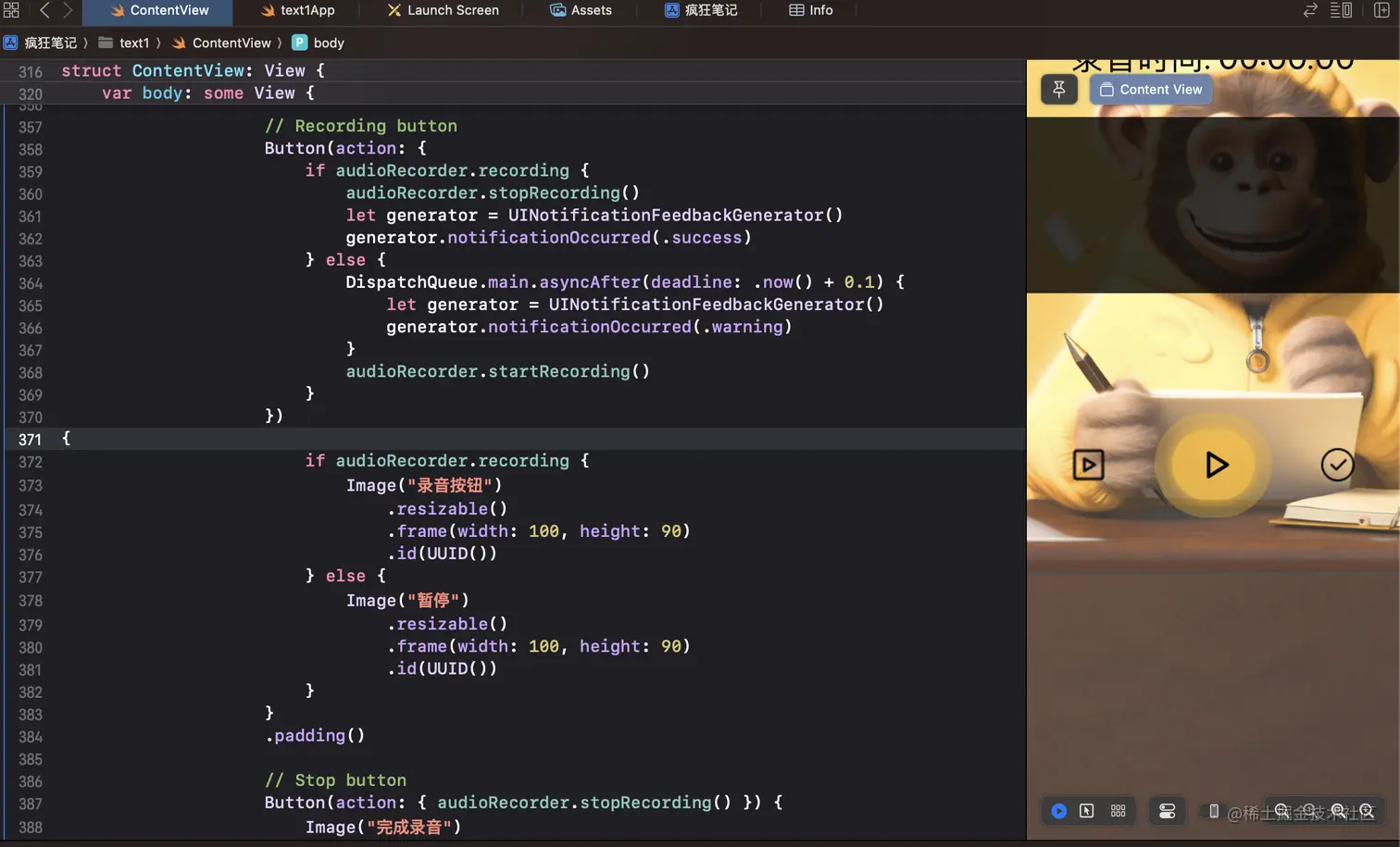Go forward in editor history
Image resolution: width=1400 pixels, height=847 pixels.
pos(68,10)
